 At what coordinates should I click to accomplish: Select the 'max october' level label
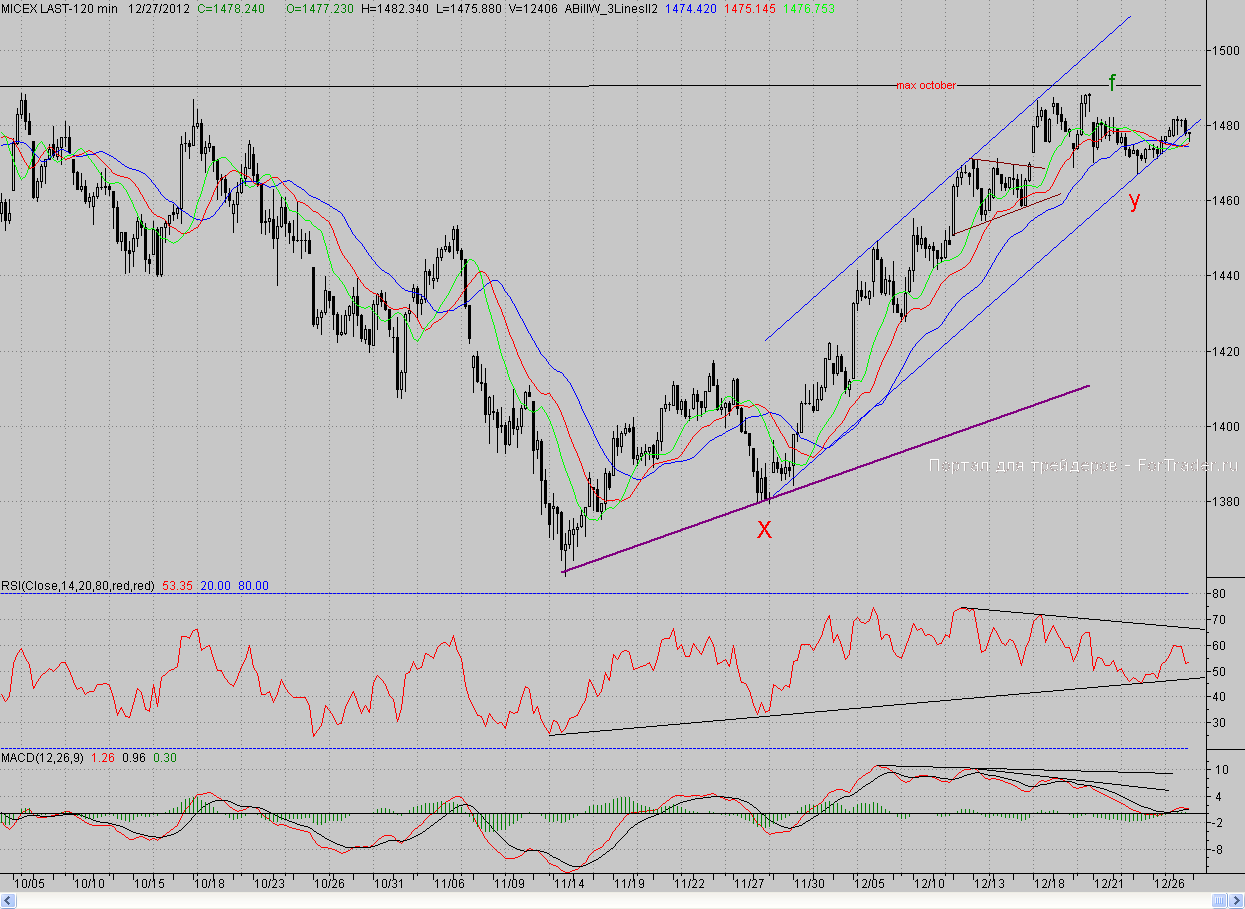coord(926,86)
